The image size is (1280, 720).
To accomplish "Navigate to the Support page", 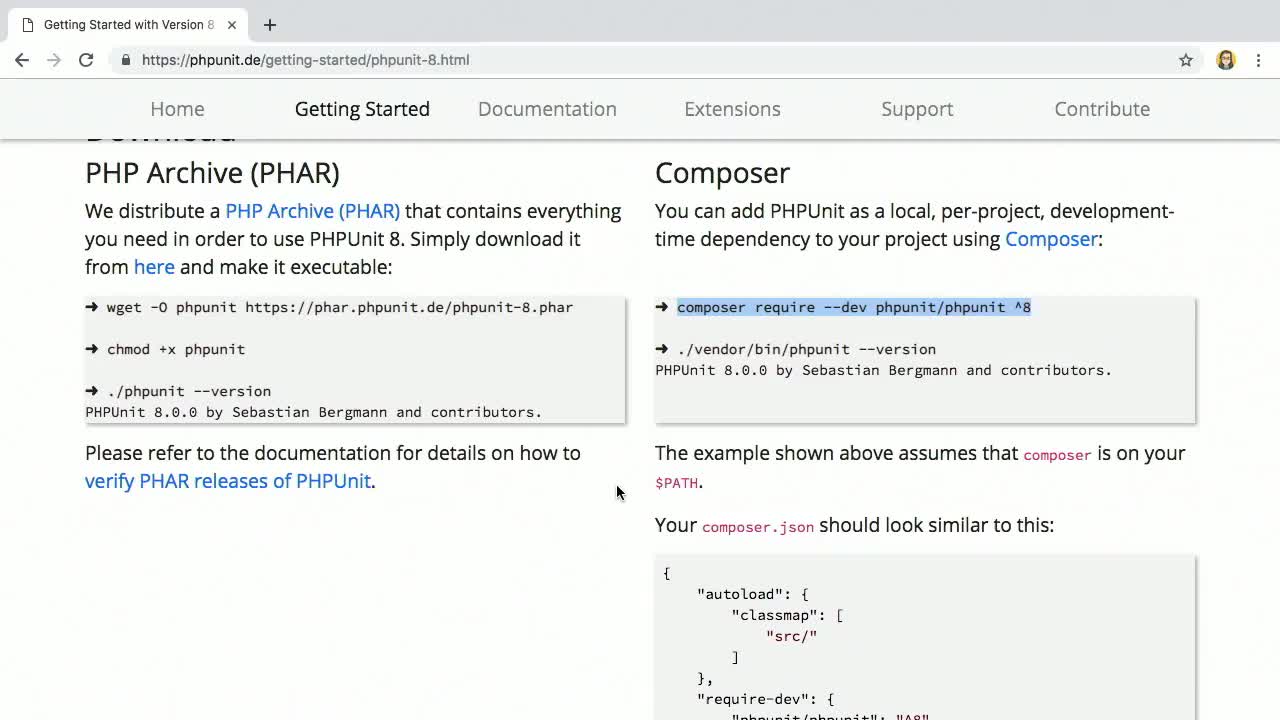I will (x=917, y=109).
